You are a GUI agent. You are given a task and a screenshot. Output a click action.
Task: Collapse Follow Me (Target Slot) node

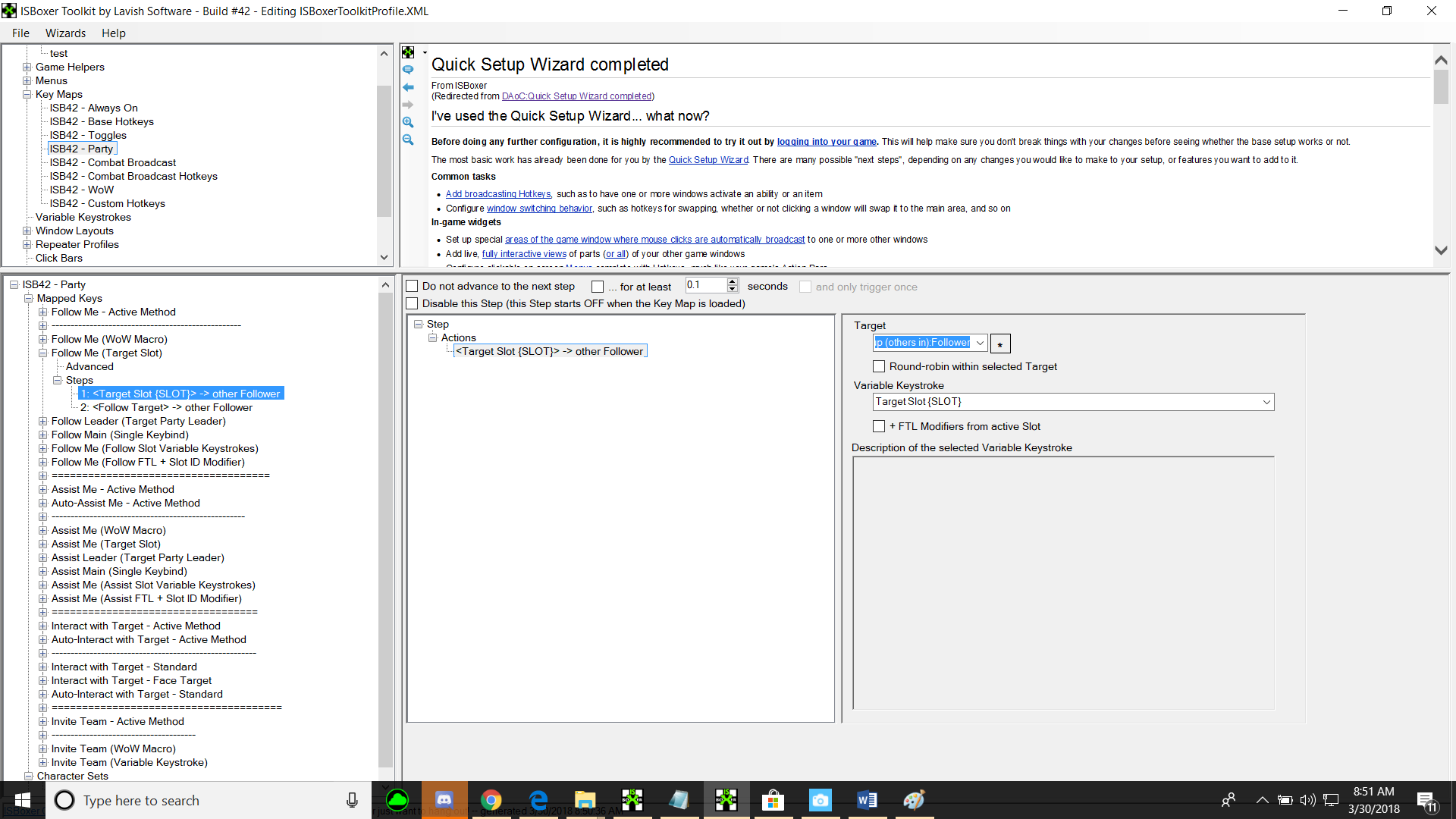pos(43,353)
